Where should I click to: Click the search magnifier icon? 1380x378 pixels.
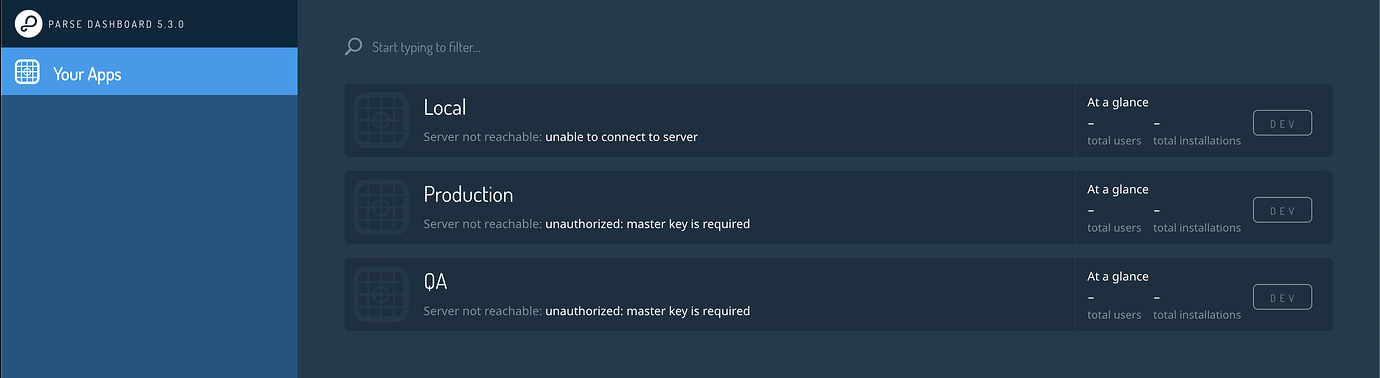[353, 47]
